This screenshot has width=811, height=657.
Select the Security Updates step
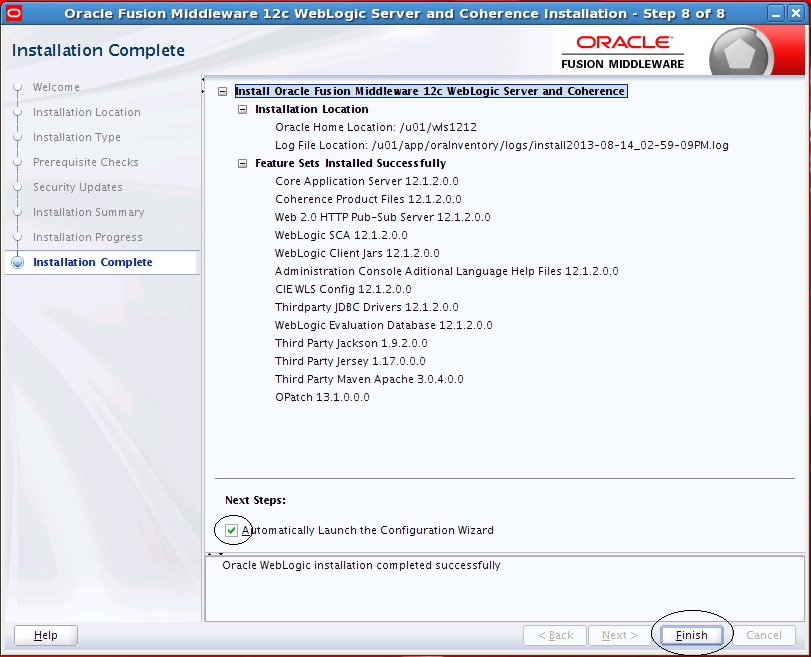coord(78,187)
